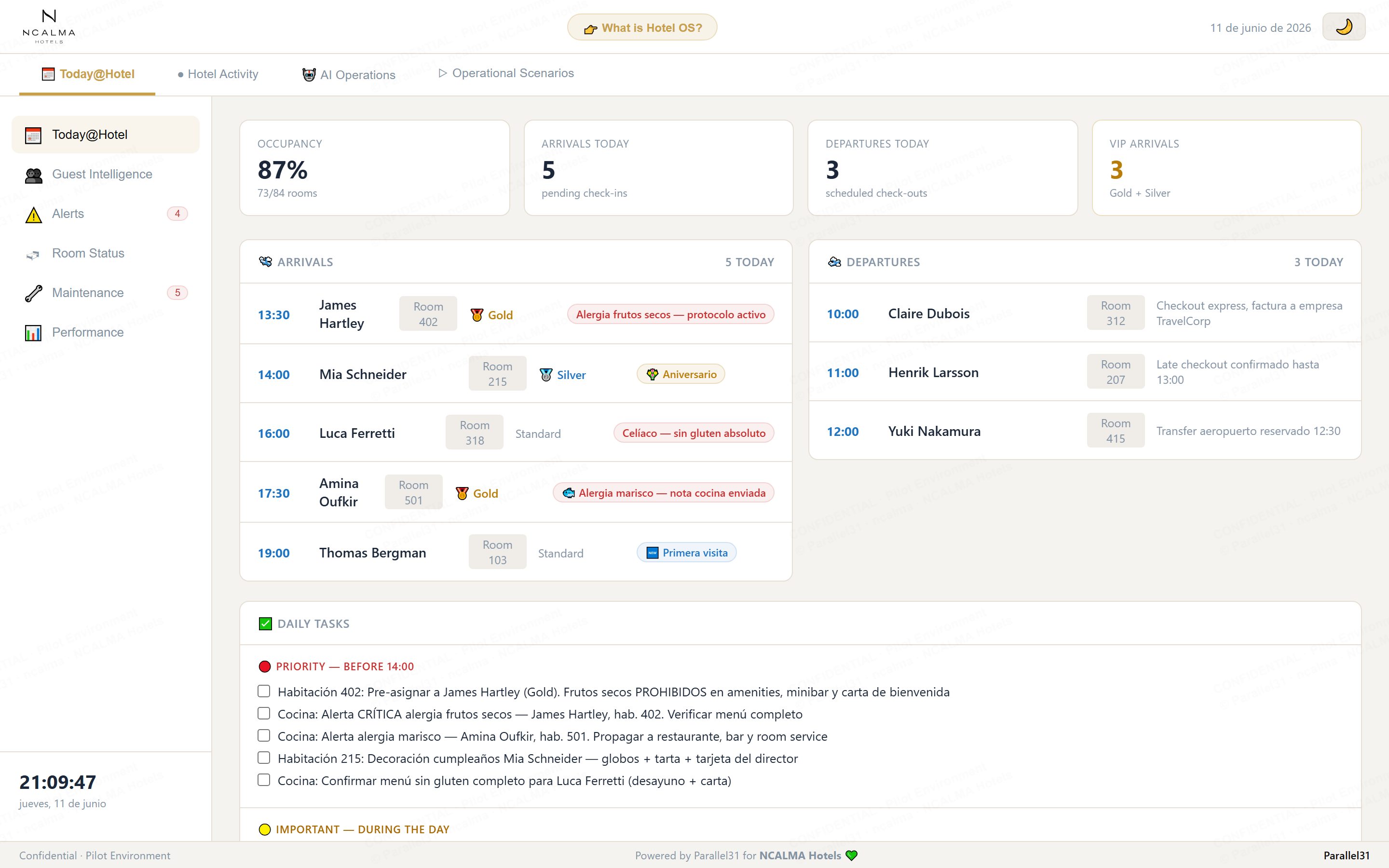Click the 21:09:47 sidebar clock
The height and width of the screenshot is (868, 1389).
tap(58, 782)
